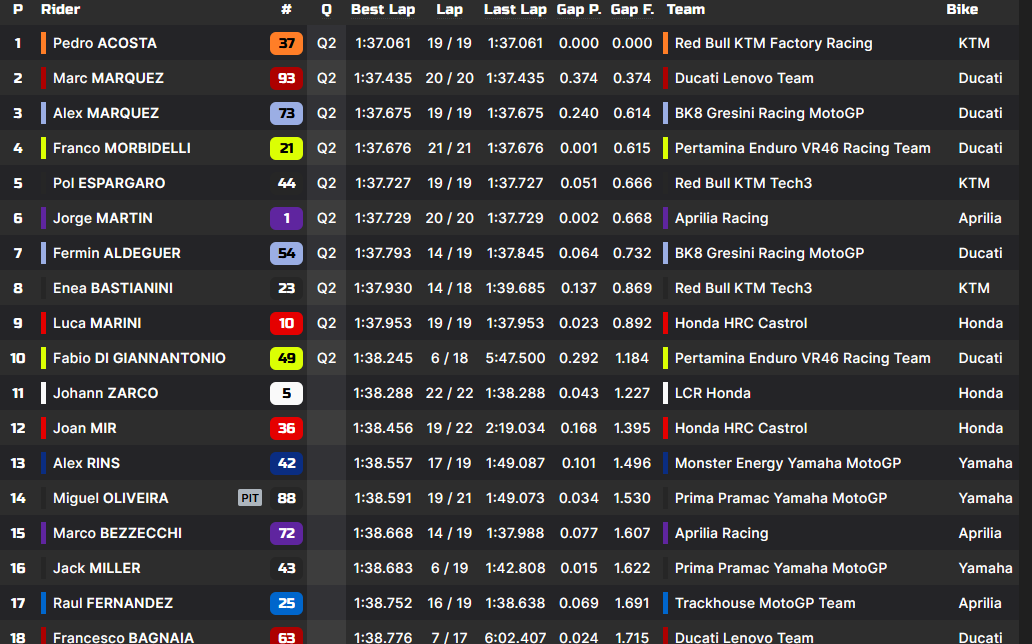Click last lap time 1:39.685
This screenshot has height=644, width=1032.
pyautogui.click(x=515, y=288)
